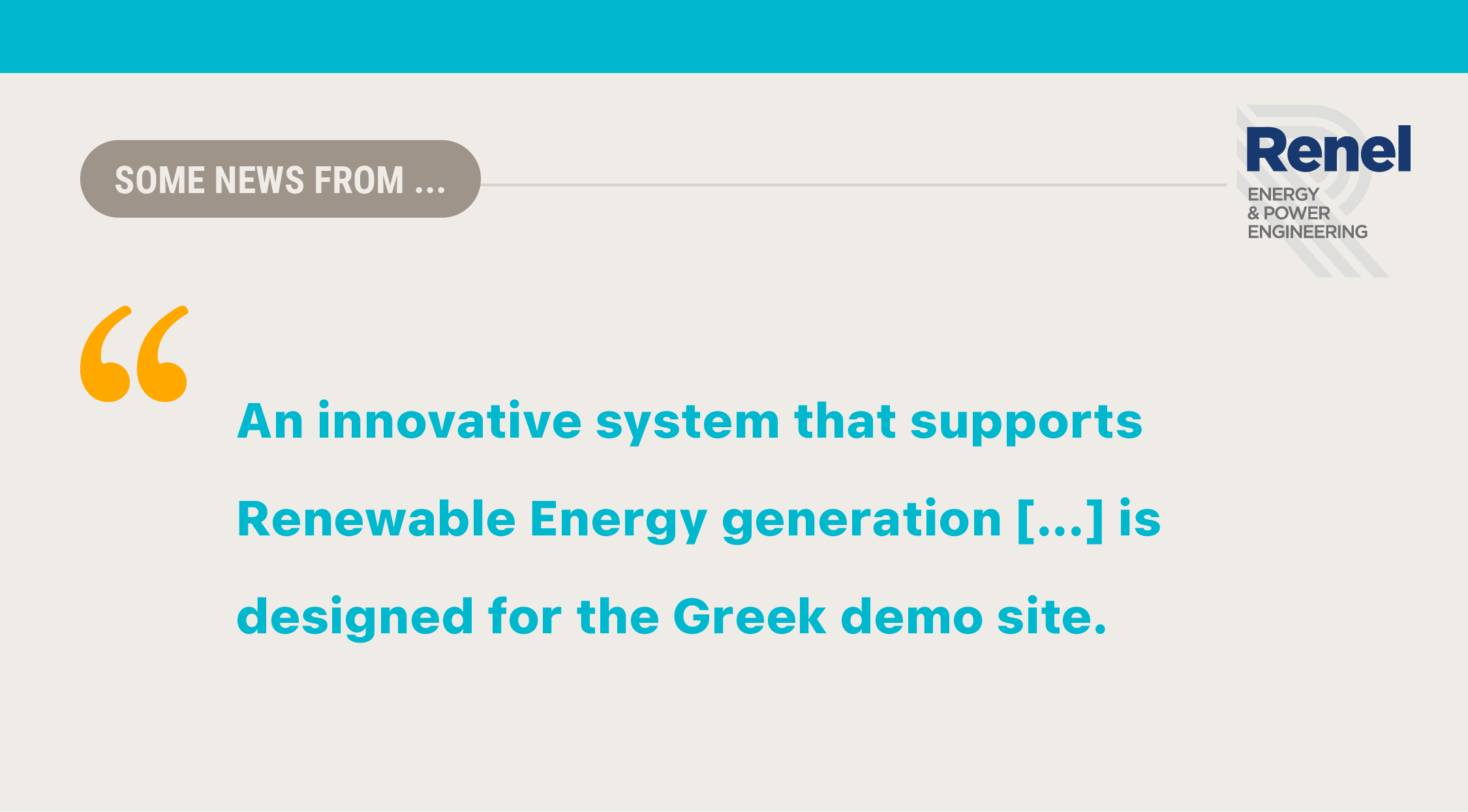Click the word "supports" in first line
1468x812 pixels.
point(1026,424)
